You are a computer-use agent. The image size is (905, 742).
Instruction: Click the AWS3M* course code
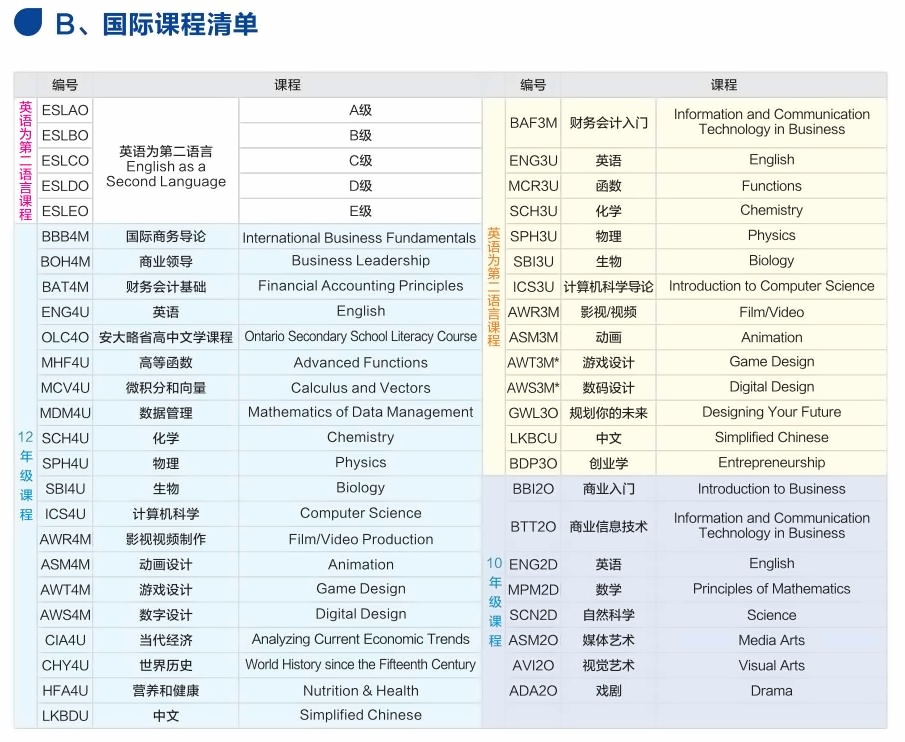(x=533, y=388)
